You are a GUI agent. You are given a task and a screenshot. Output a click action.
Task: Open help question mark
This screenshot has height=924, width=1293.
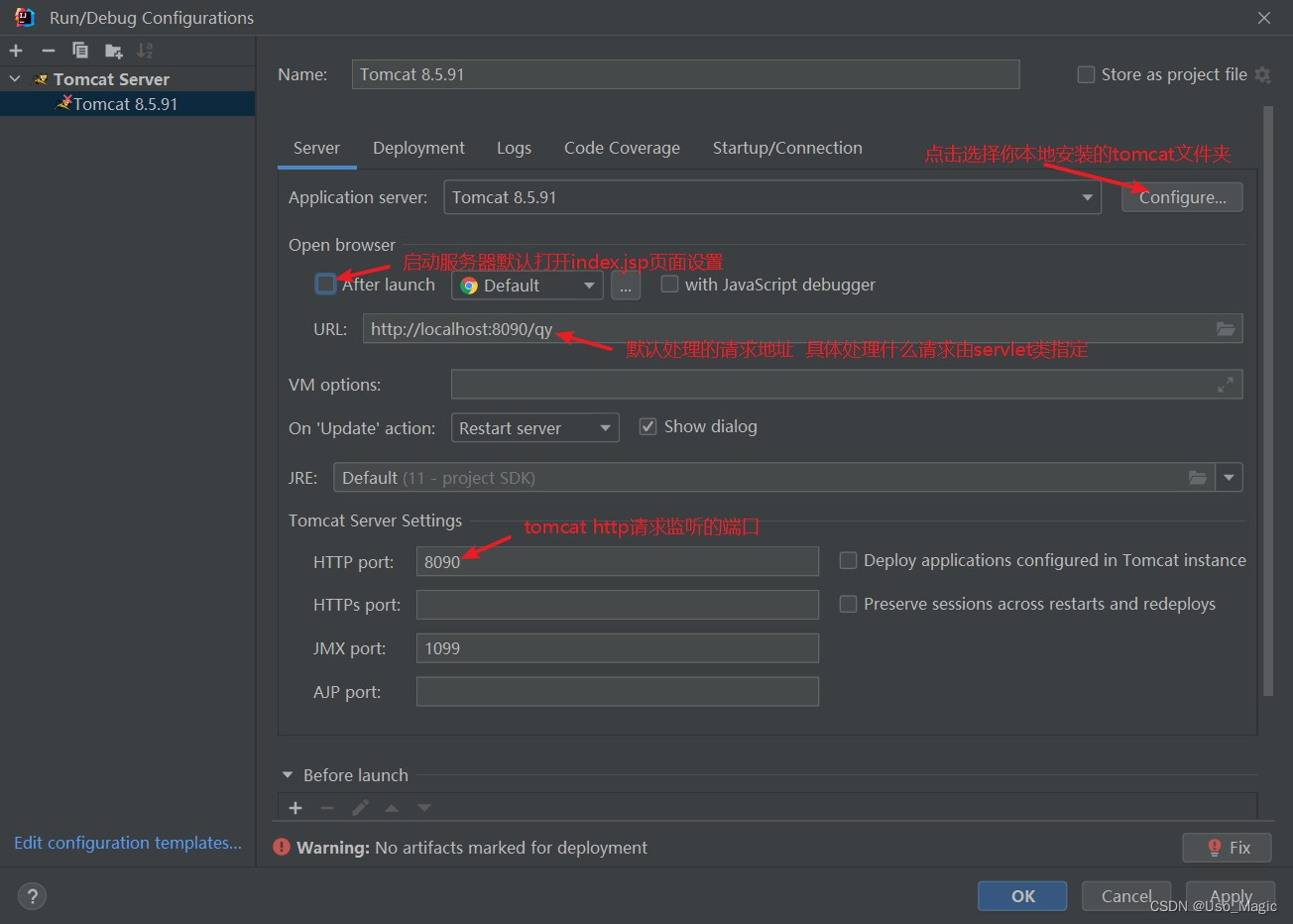click(33, 896)
